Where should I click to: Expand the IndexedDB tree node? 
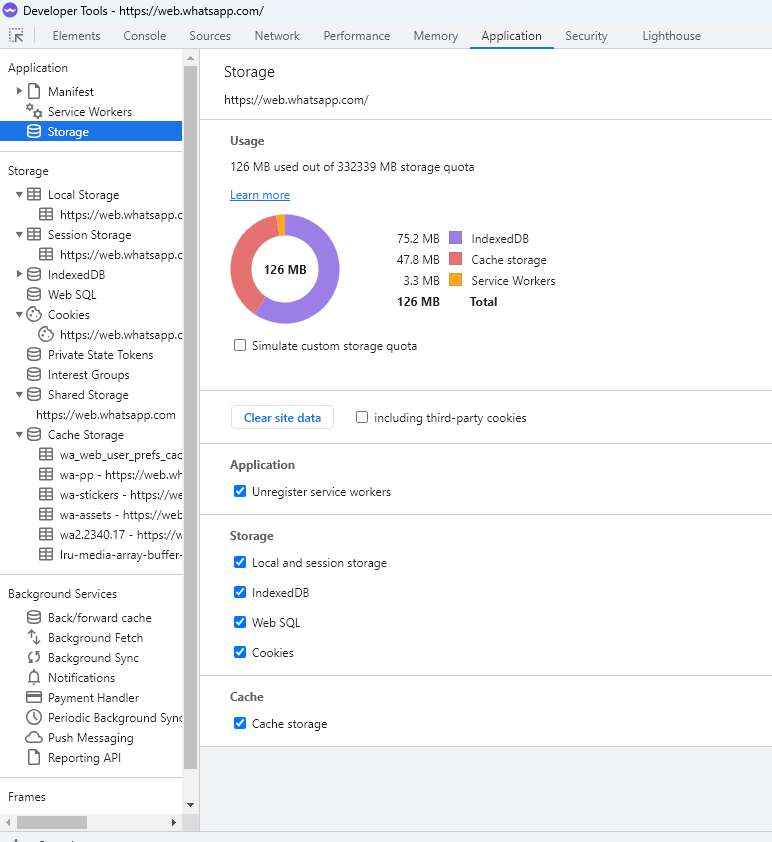pos(19,274)
